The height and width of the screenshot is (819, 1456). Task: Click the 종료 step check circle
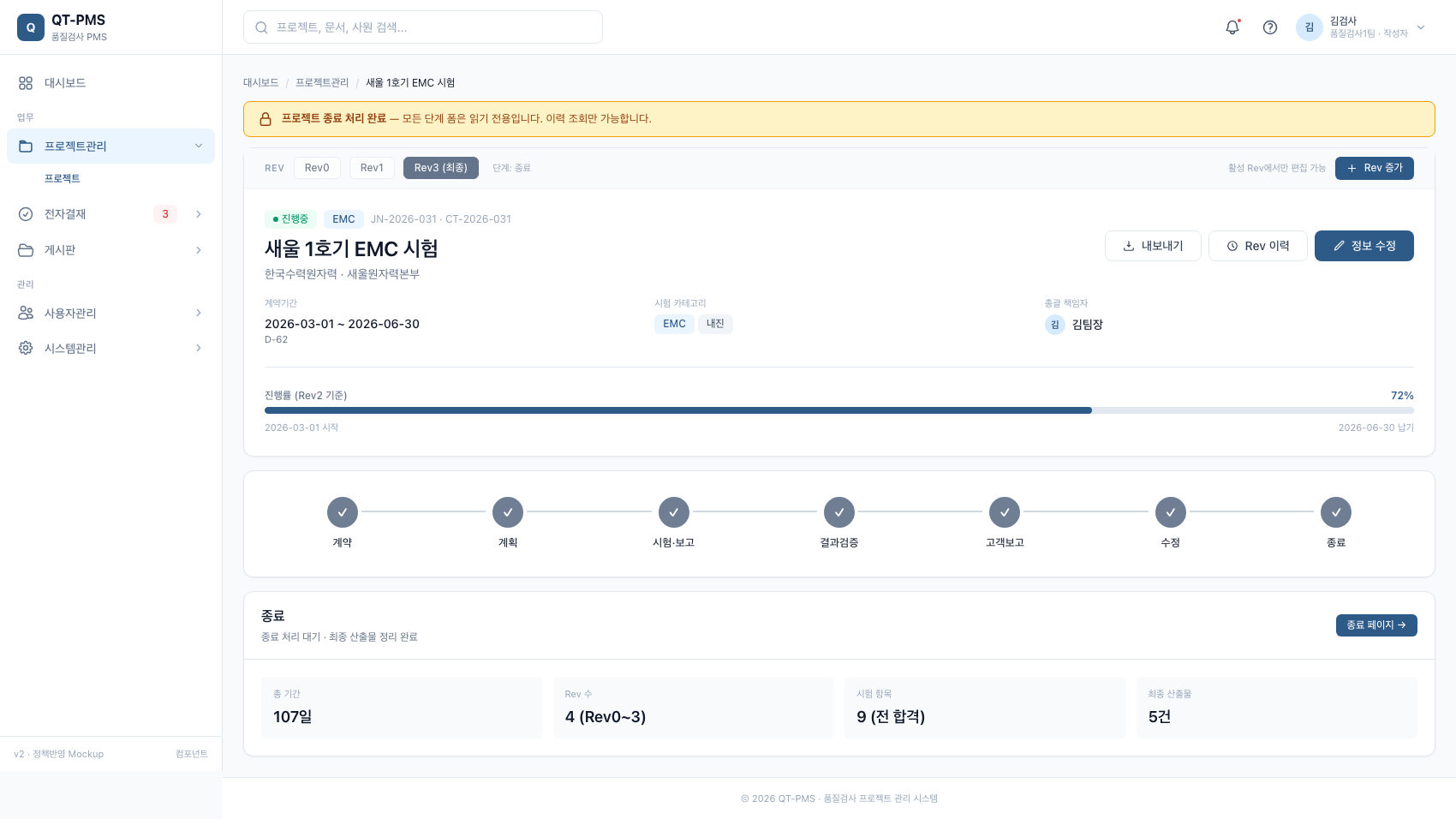1336,512
